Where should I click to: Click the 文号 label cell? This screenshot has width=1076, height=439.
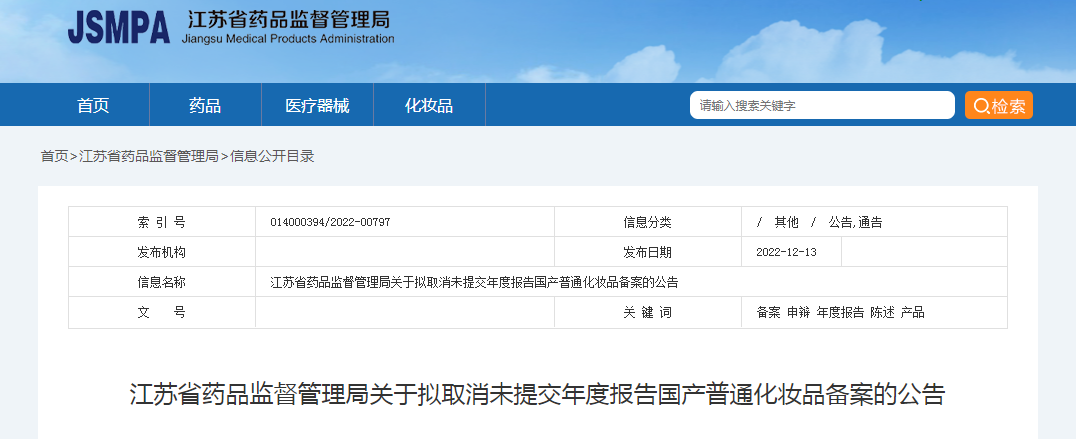tap(162, 313)
